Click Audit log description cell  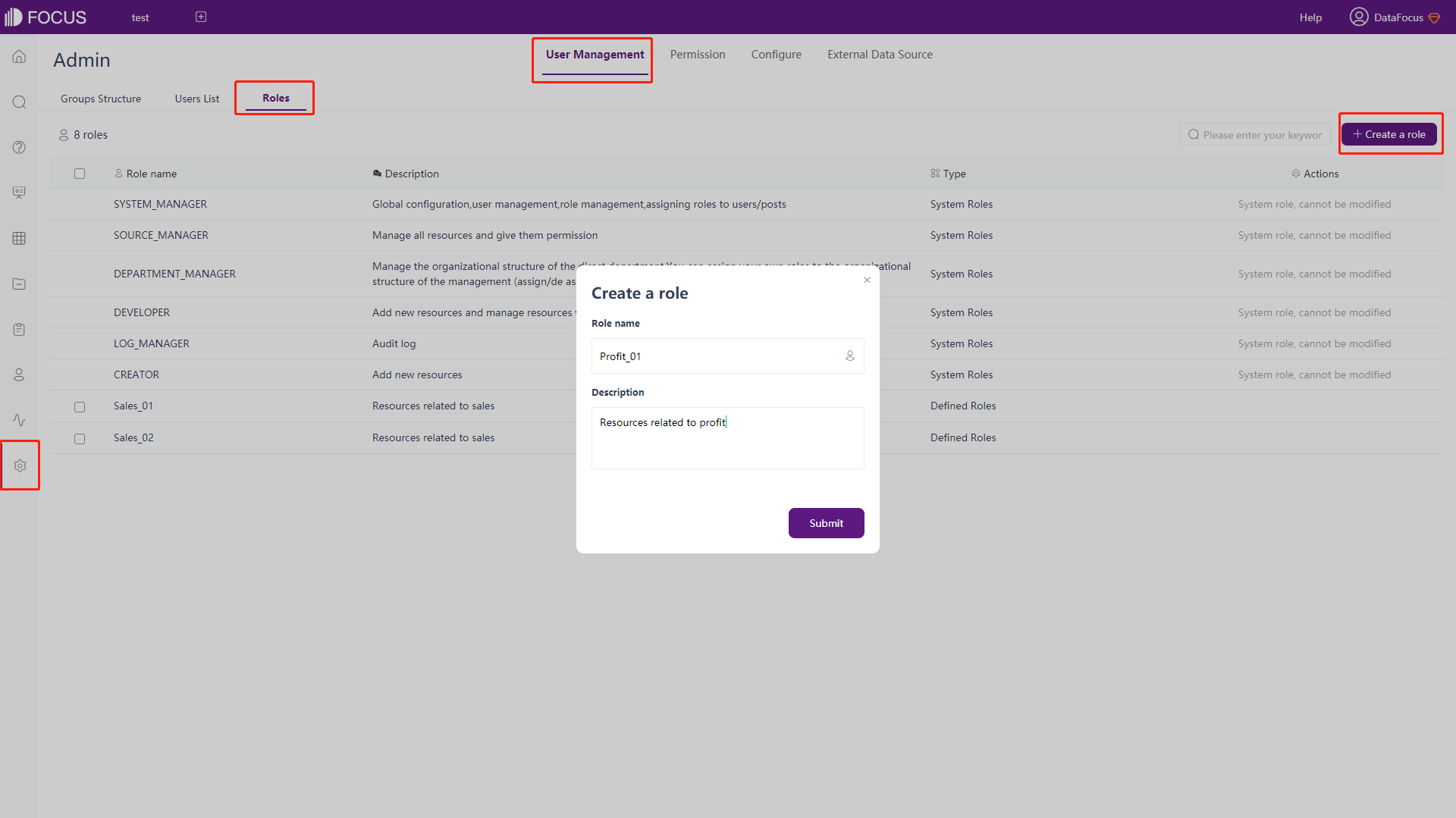click(394, 343)
